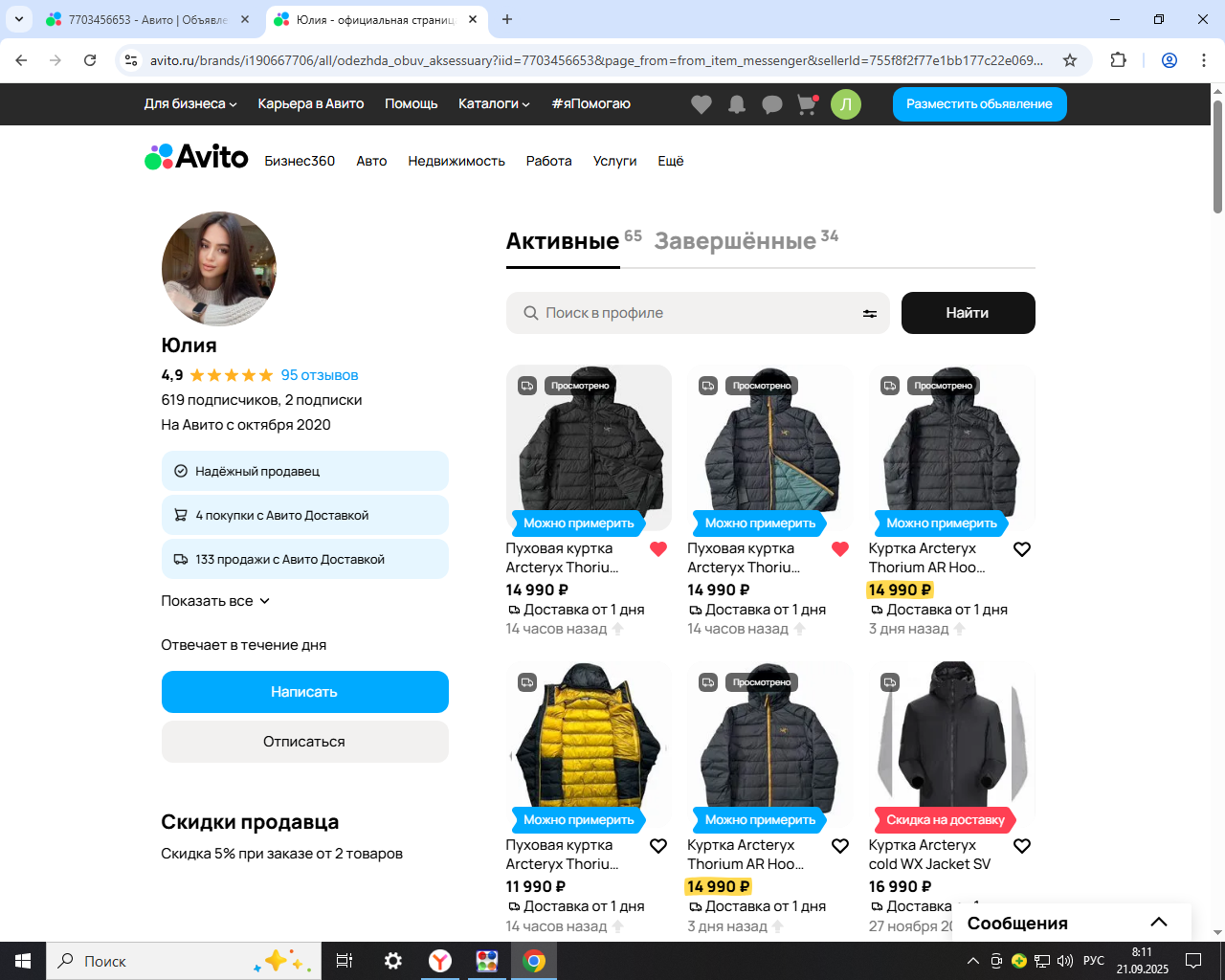Open 95 отзывов reviews link
Viewport: 1225px width, 980px height.
(x=320, y=375)
